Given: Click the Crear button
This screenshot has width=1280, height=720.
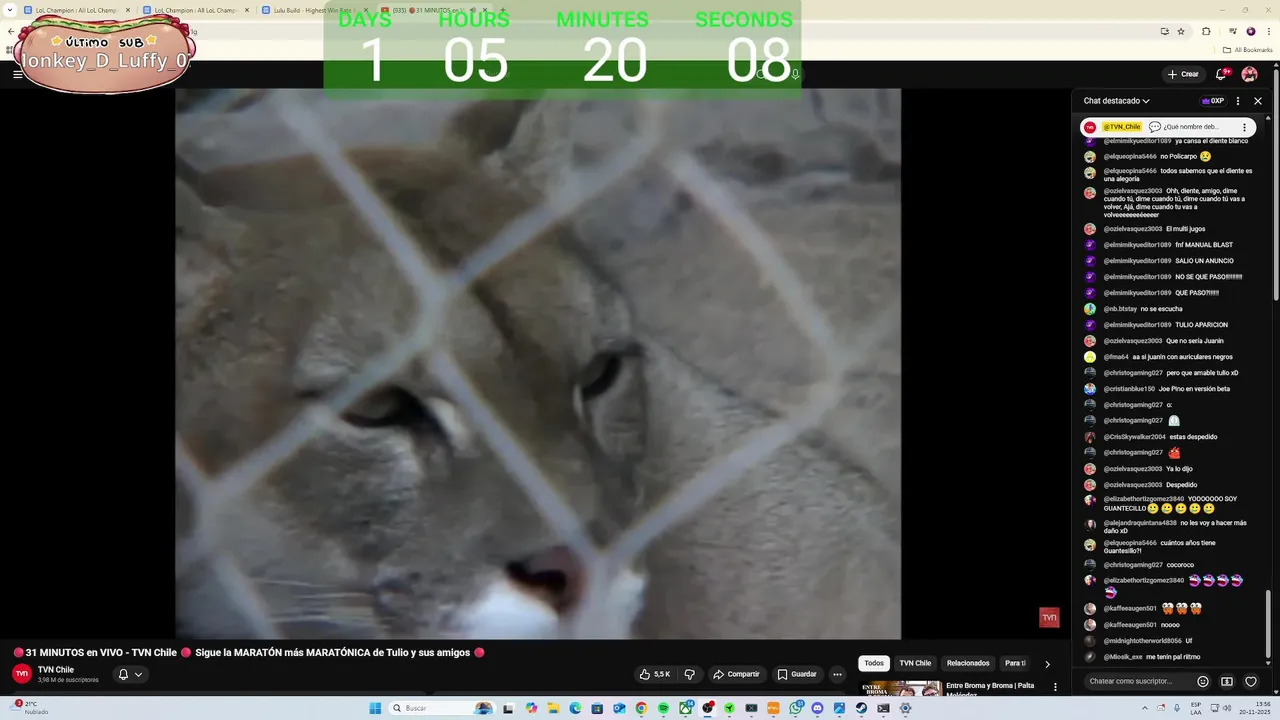Looking at the screenshot, I should [1182, 74].
